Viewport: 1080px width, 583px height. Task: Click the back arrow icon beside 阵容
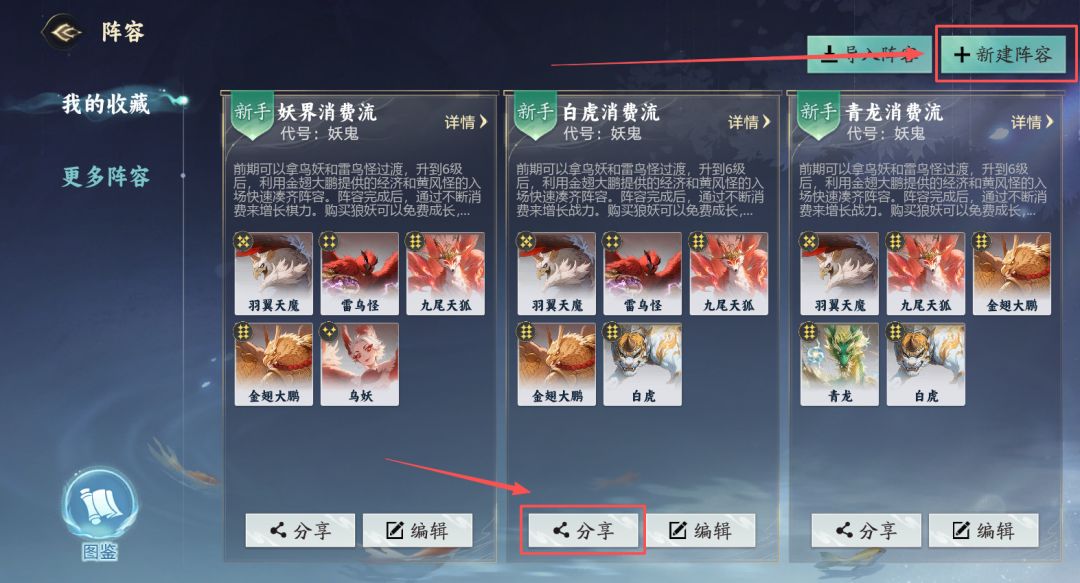[63, 32]
